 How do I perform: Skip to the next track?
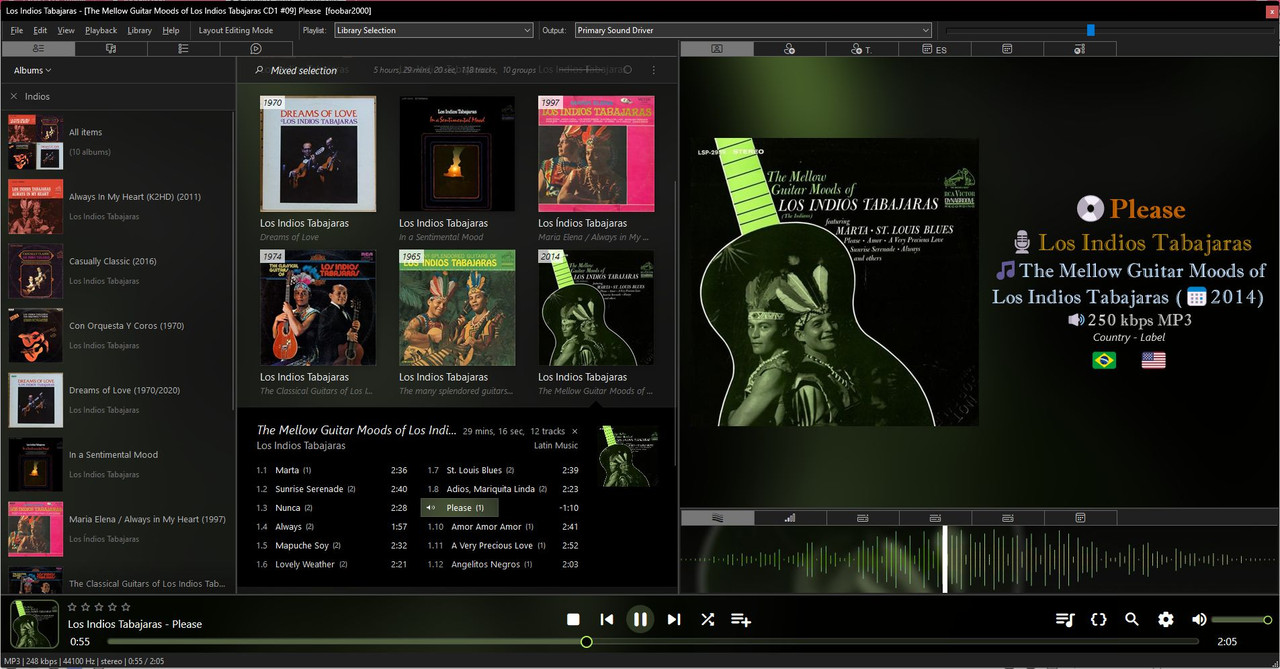pyautogui.click(x=674, y=619)
